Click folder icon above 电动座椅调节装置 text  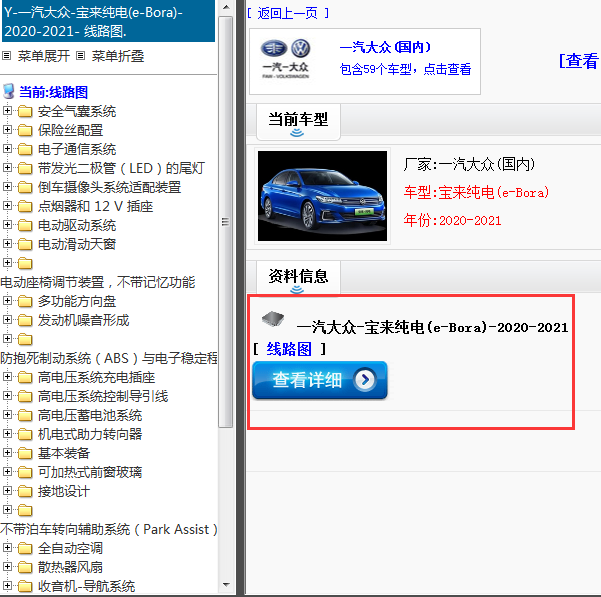(25, 263)
